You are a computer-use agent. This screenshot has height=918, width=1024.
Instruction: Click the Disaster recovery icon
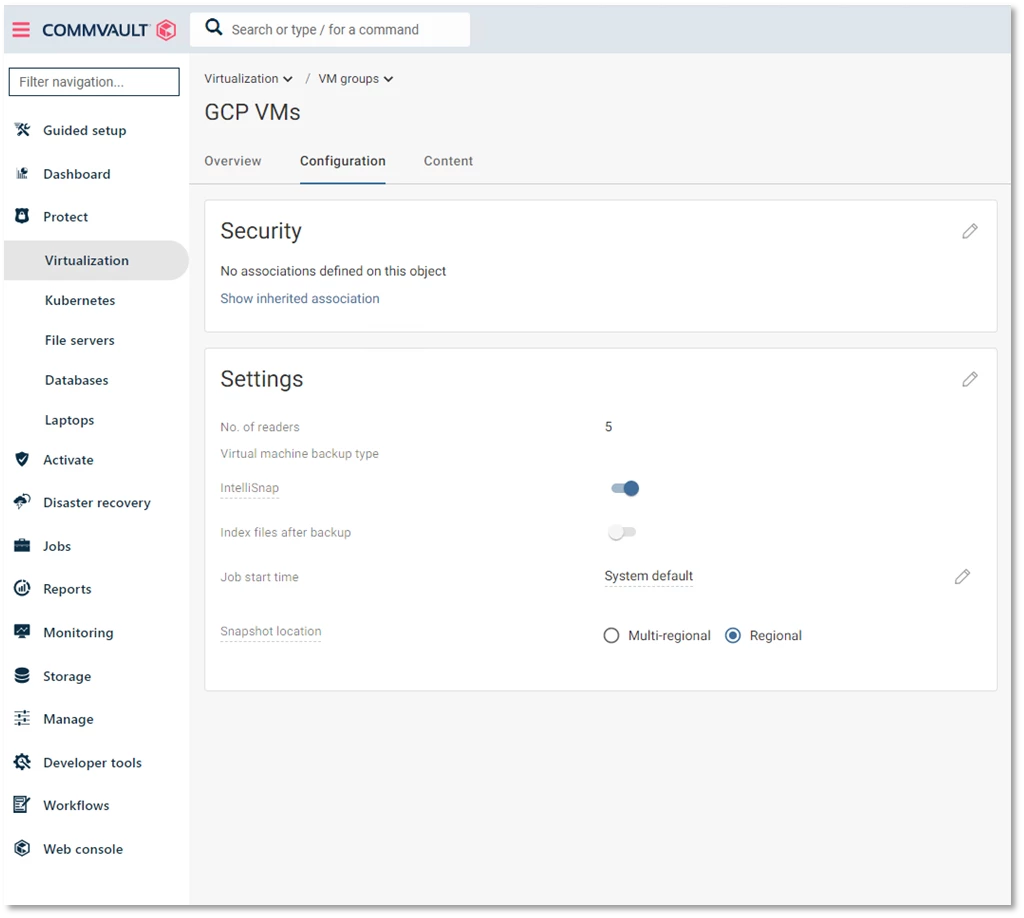click(22, 501)
